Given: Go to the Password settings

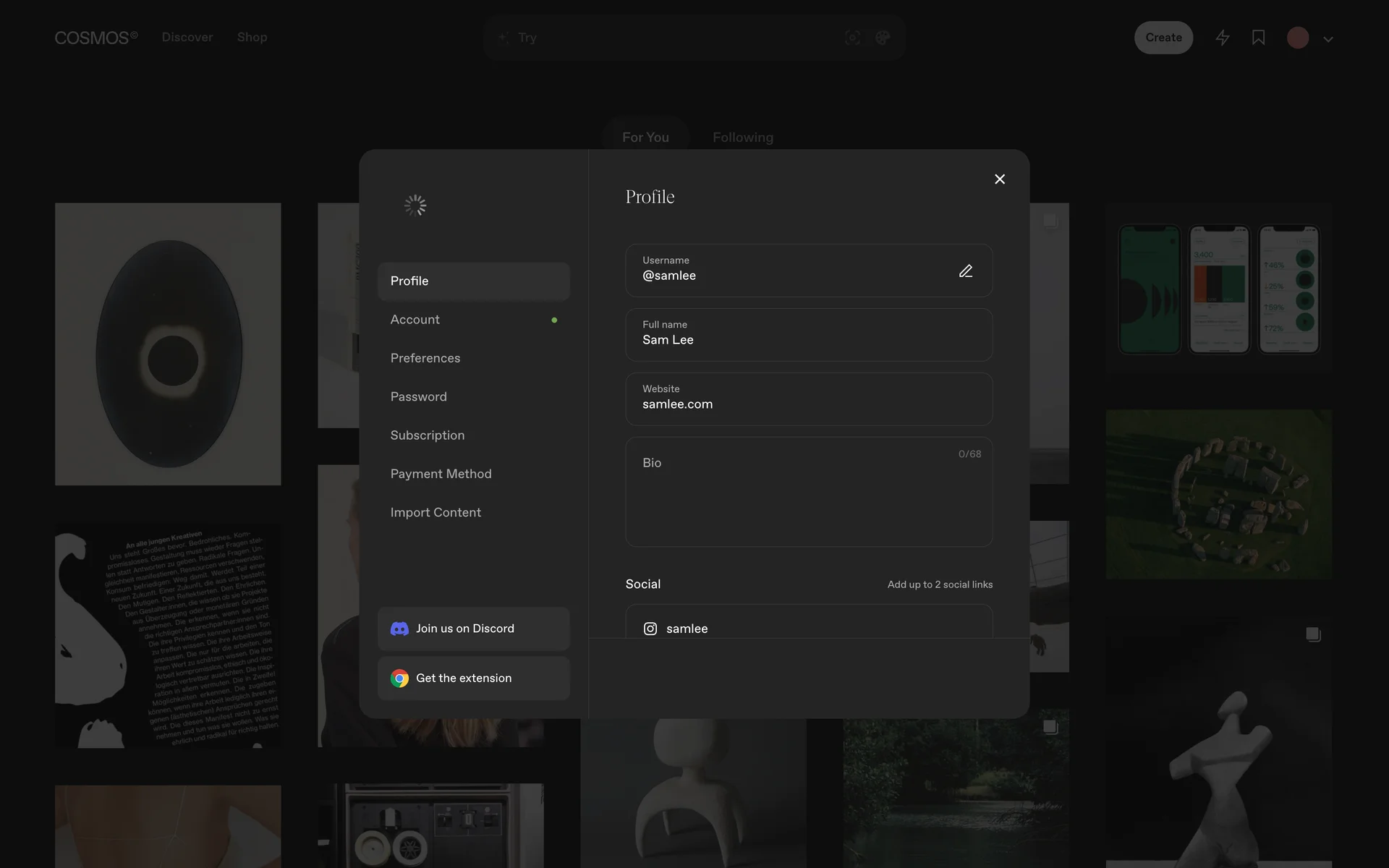Looking at the screenshot, I should click(419, 396).
